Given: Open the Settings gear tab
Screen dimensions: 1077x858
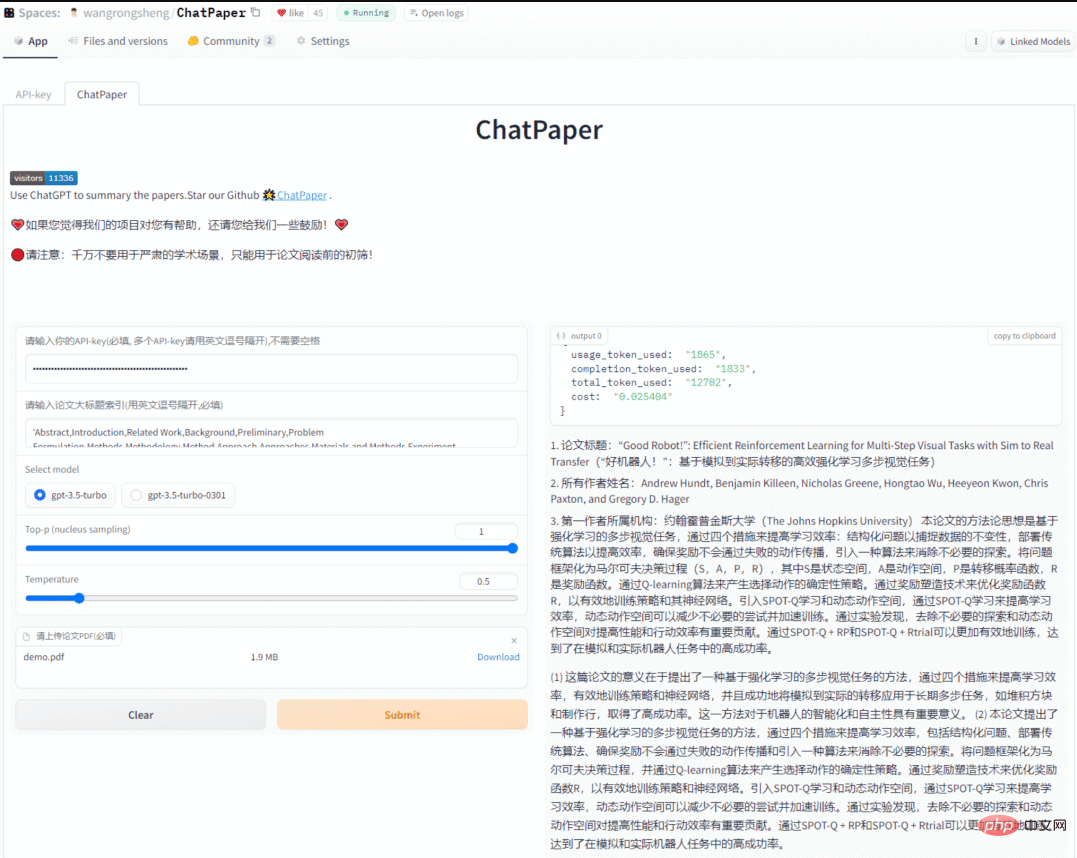Looking at the screenshot, I should pos(322,41).
